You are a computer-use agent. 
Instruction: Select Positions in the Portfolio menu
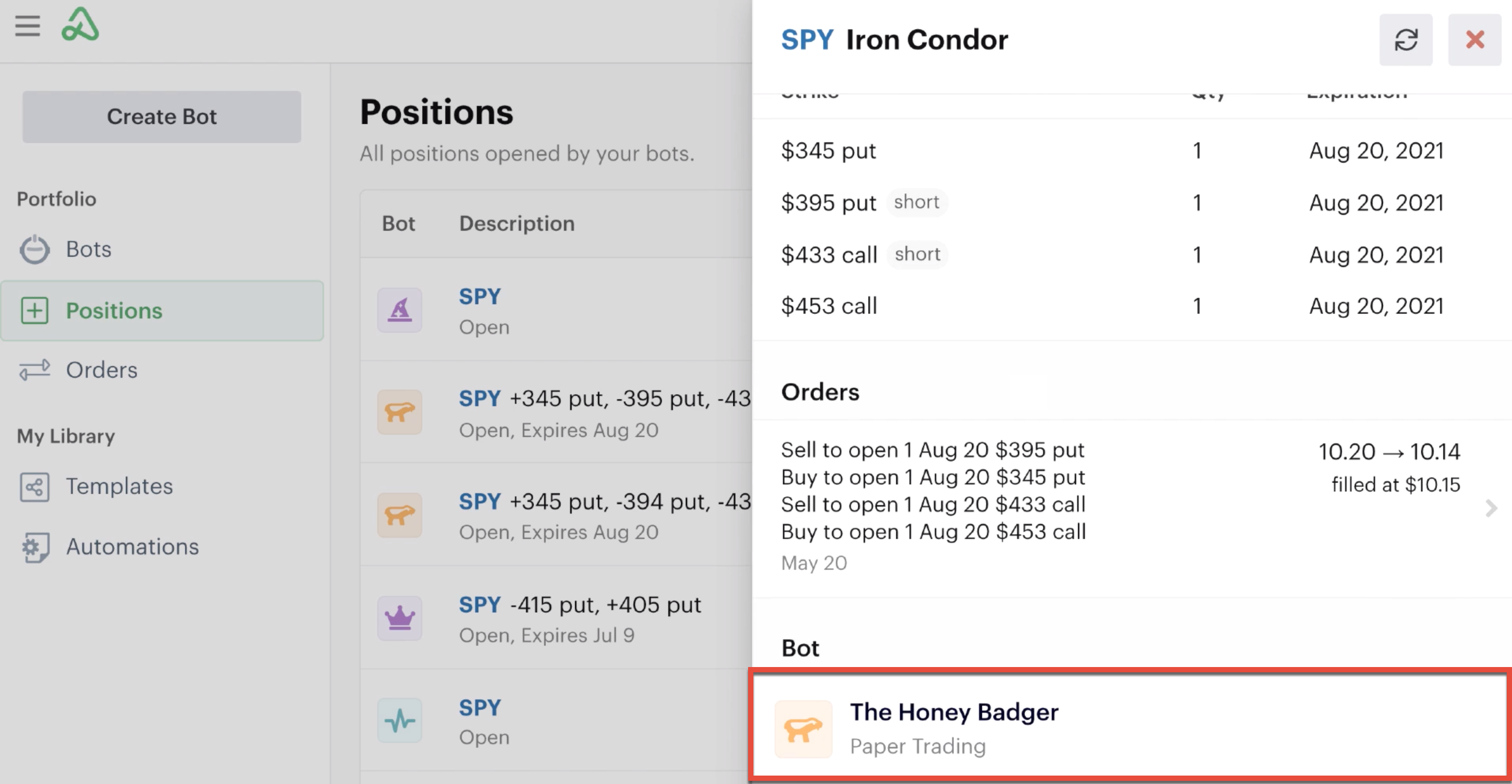(162, 311)
